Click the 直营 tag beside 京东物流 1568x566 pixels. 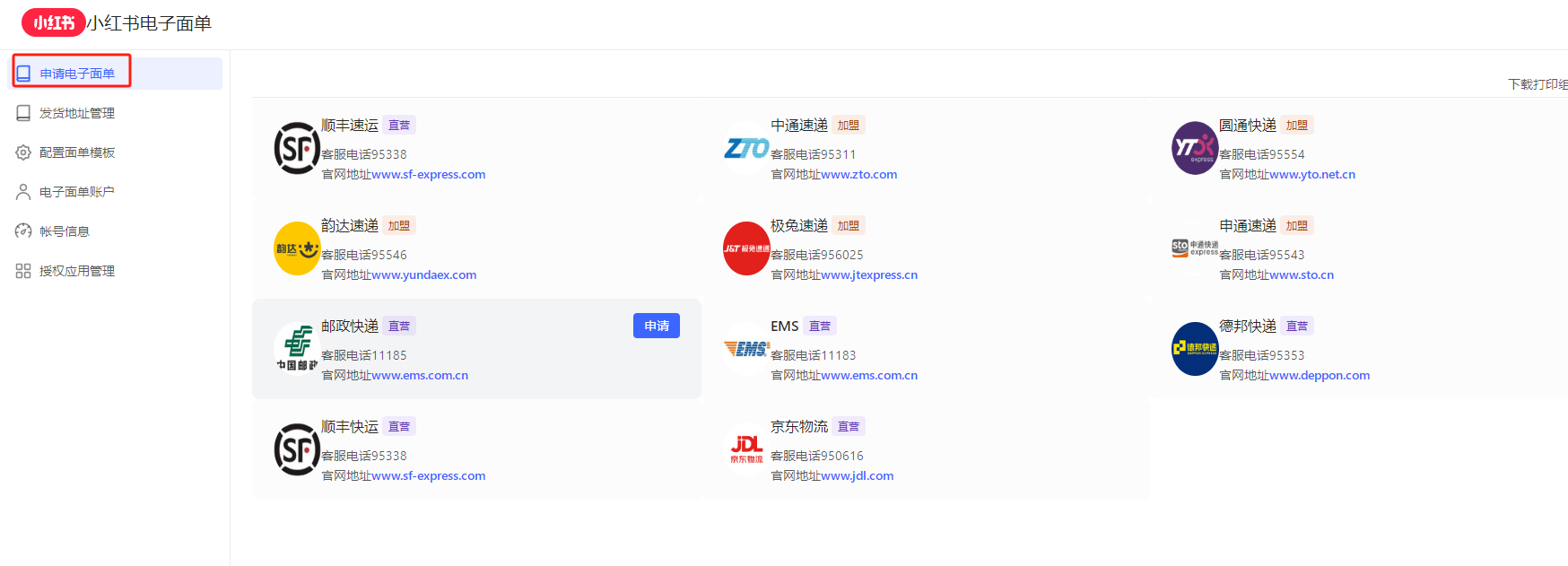849,427
